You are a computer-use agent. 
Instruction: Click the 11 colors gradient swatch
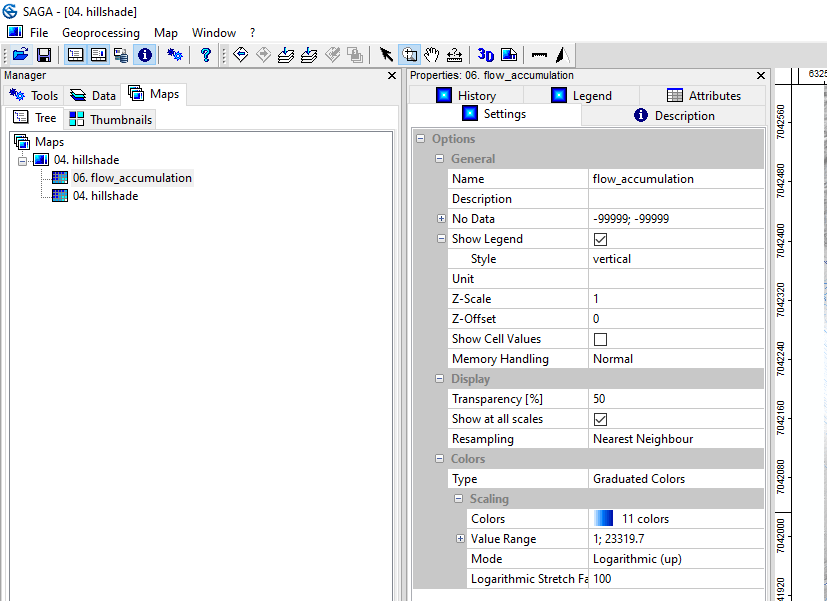coord(602,519)
